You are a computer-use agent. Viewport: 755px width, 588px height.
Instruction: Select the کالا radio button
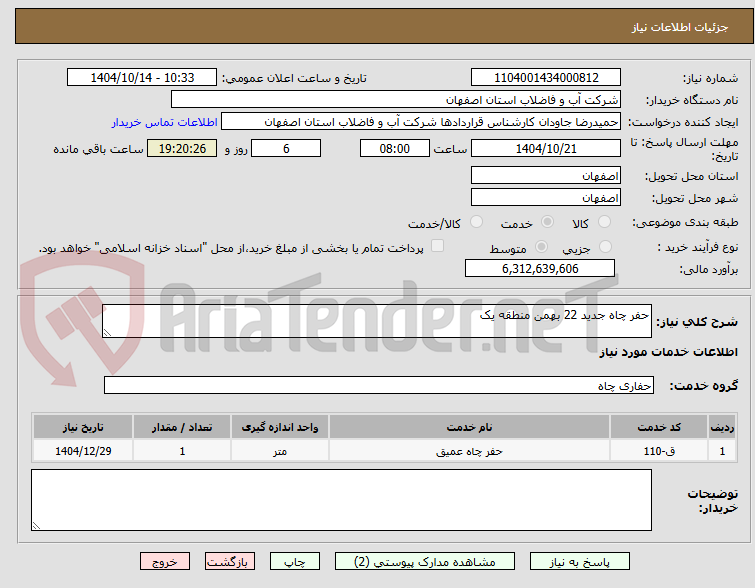tap(604, 222)
